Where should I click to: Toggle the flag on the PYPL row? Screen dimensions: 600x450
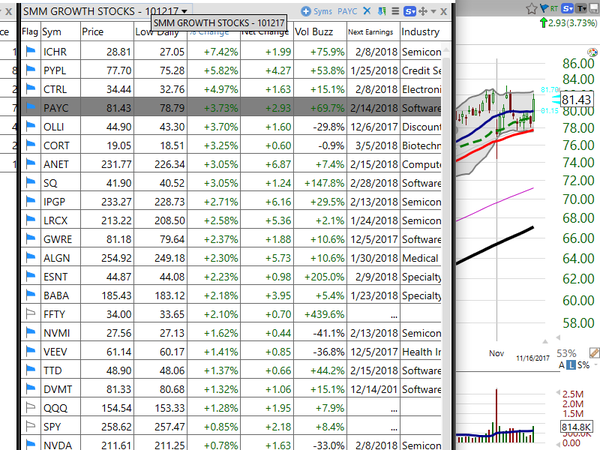[30, 70]
